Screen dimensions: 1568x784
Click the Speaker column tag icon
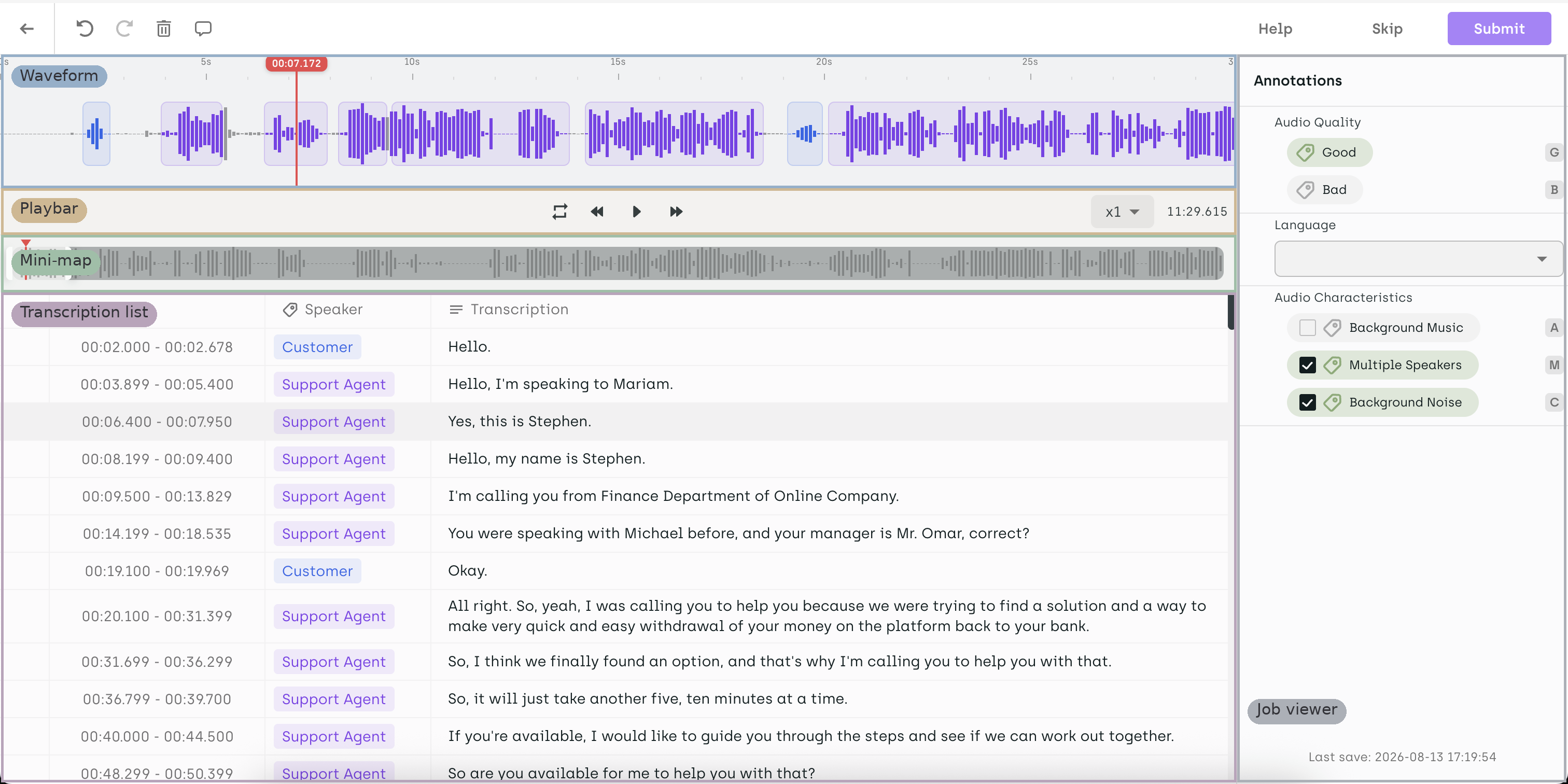pyautogui.click(x=290, y=310)
